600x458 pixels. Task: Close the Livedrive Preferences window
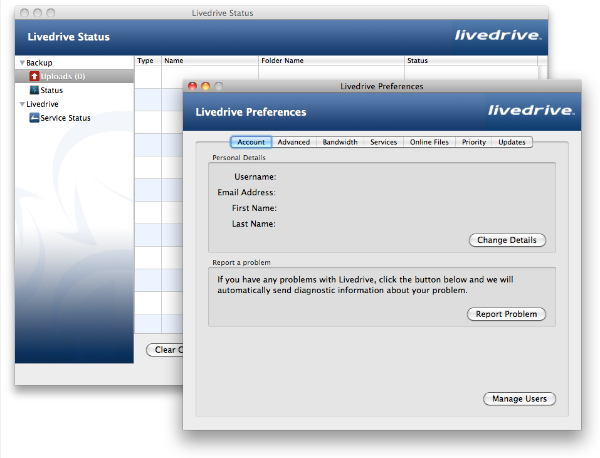192,86
